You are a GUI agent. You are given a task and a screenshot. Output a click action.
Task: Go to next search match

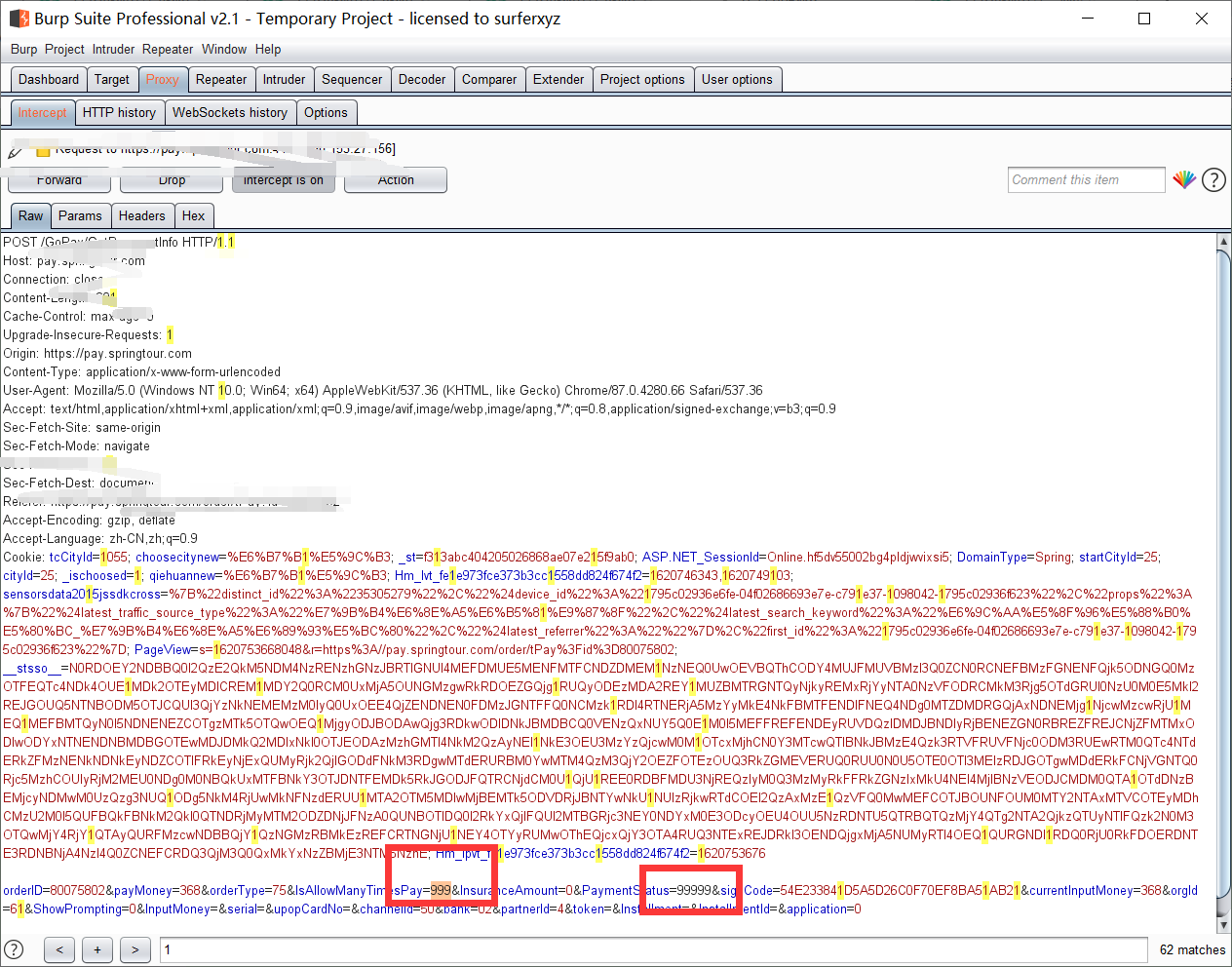tap(135, 949)
